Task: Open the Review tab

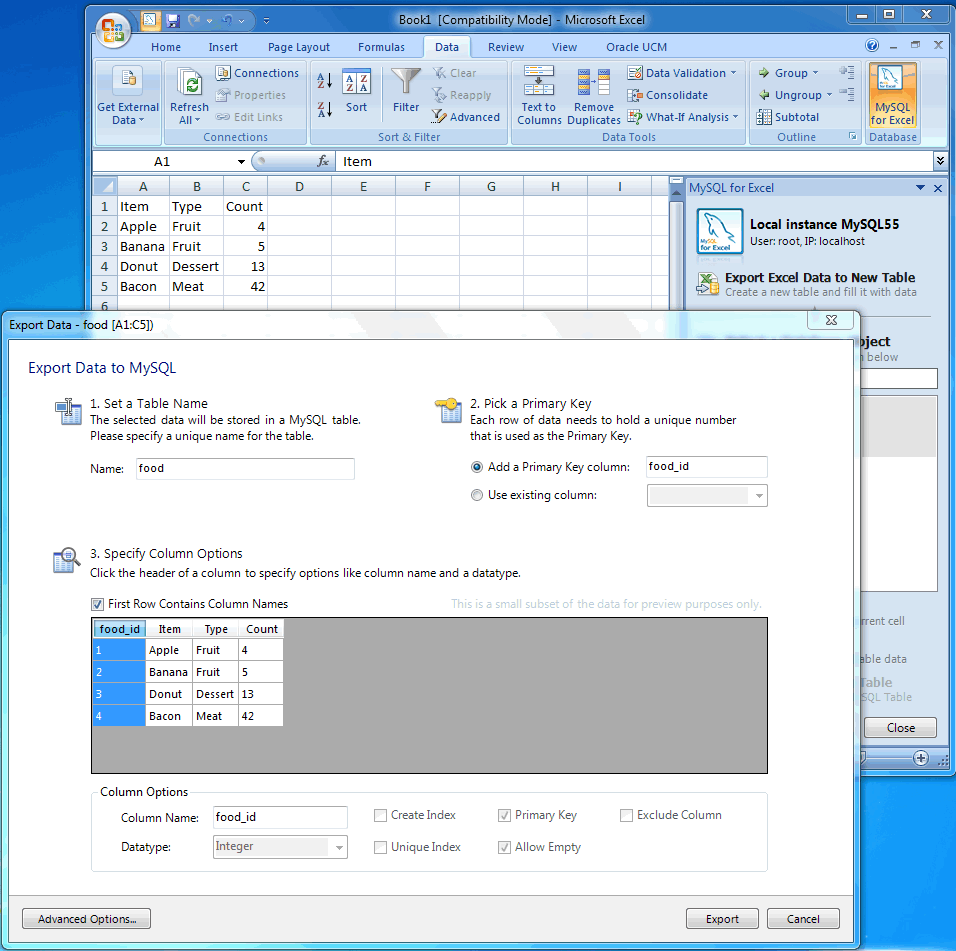Action: 506,46
